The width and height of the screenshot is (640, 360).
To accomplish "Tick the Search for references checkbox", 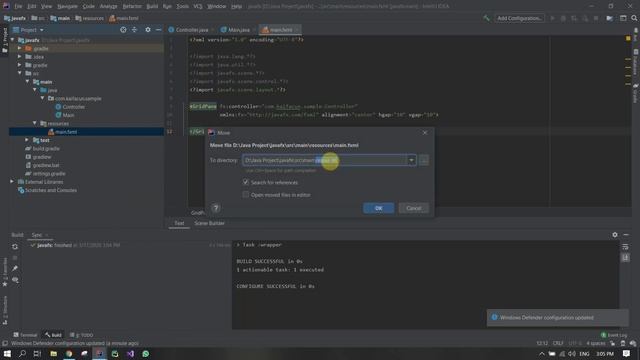I will pos(246,182).
